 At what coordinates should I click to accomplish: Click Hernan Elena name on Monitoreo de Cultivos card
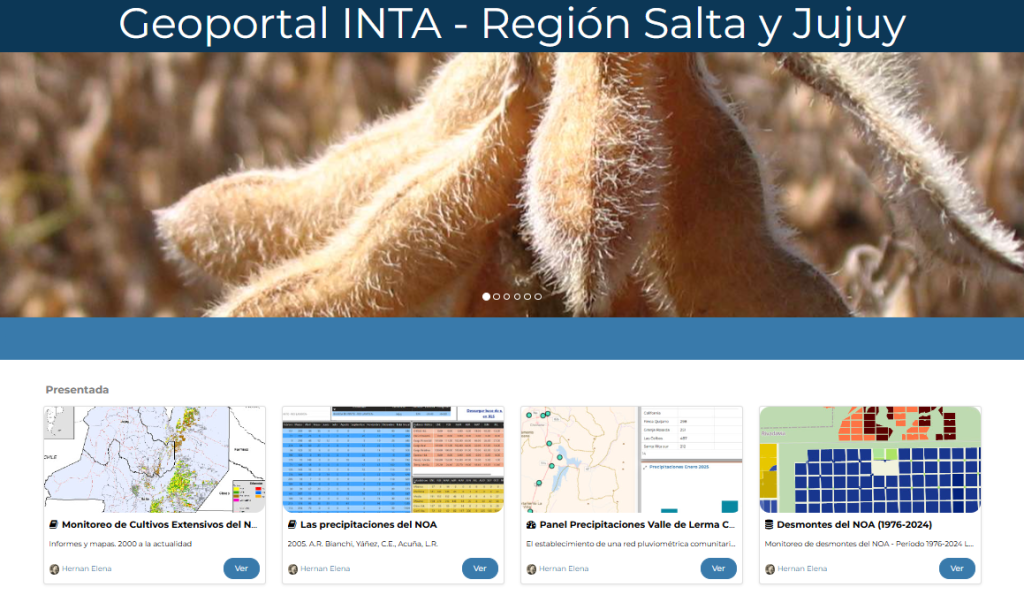87,569
